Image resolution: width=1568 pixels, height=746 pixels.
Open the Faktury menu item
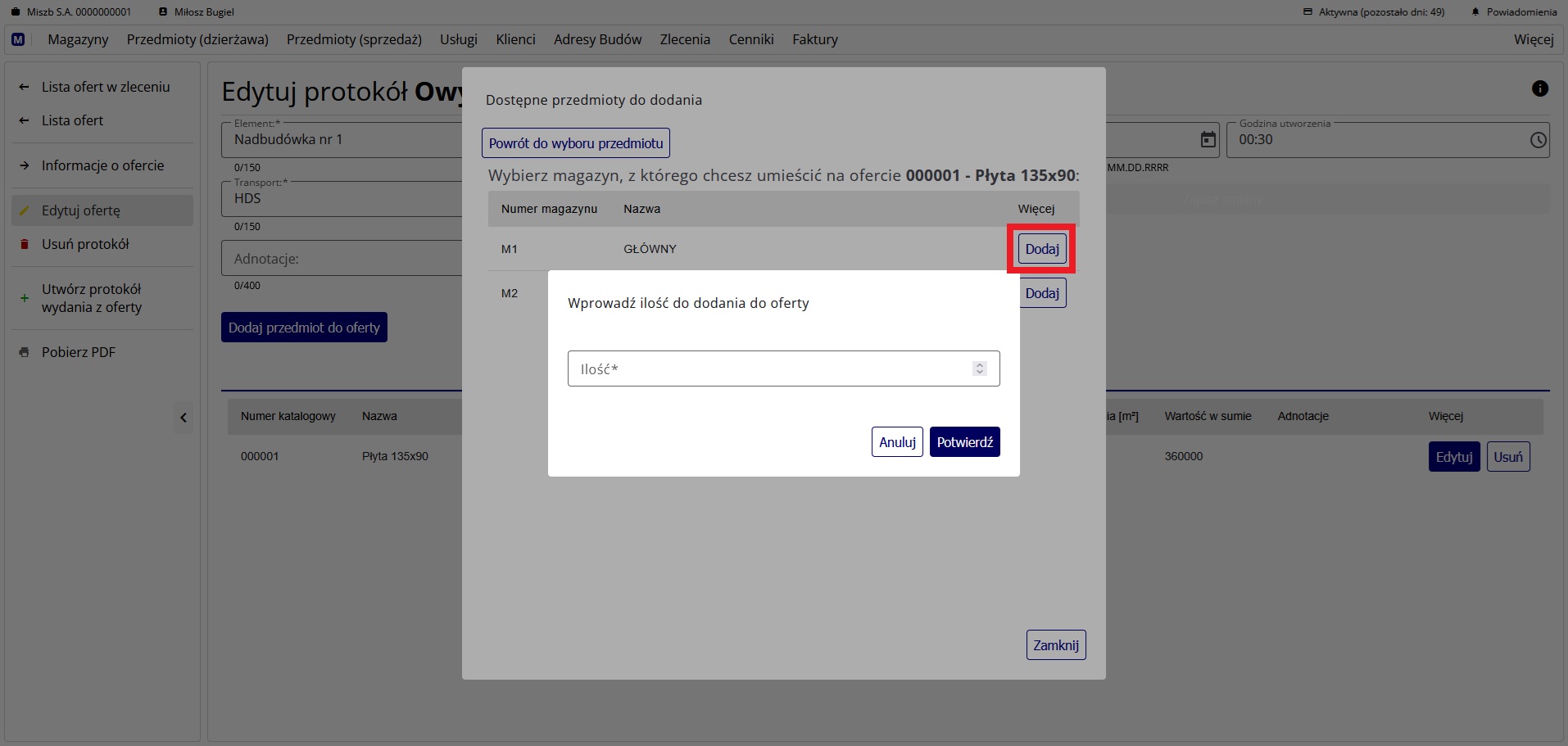point(814,39)
